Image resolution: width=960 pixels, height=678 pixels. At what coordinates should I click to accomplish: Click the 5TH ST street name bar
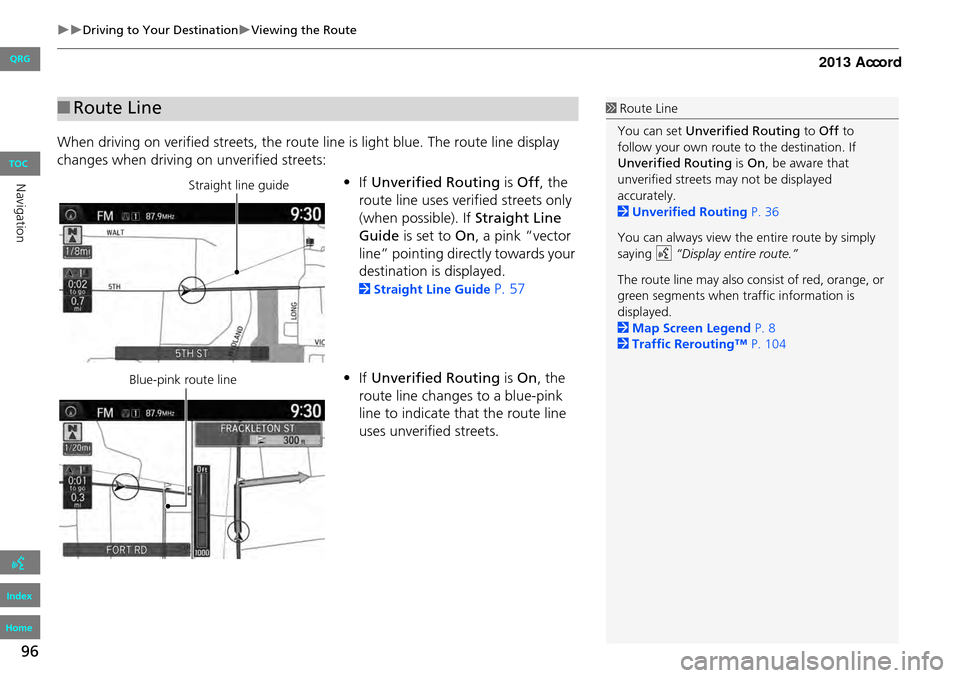pos(192,353)
